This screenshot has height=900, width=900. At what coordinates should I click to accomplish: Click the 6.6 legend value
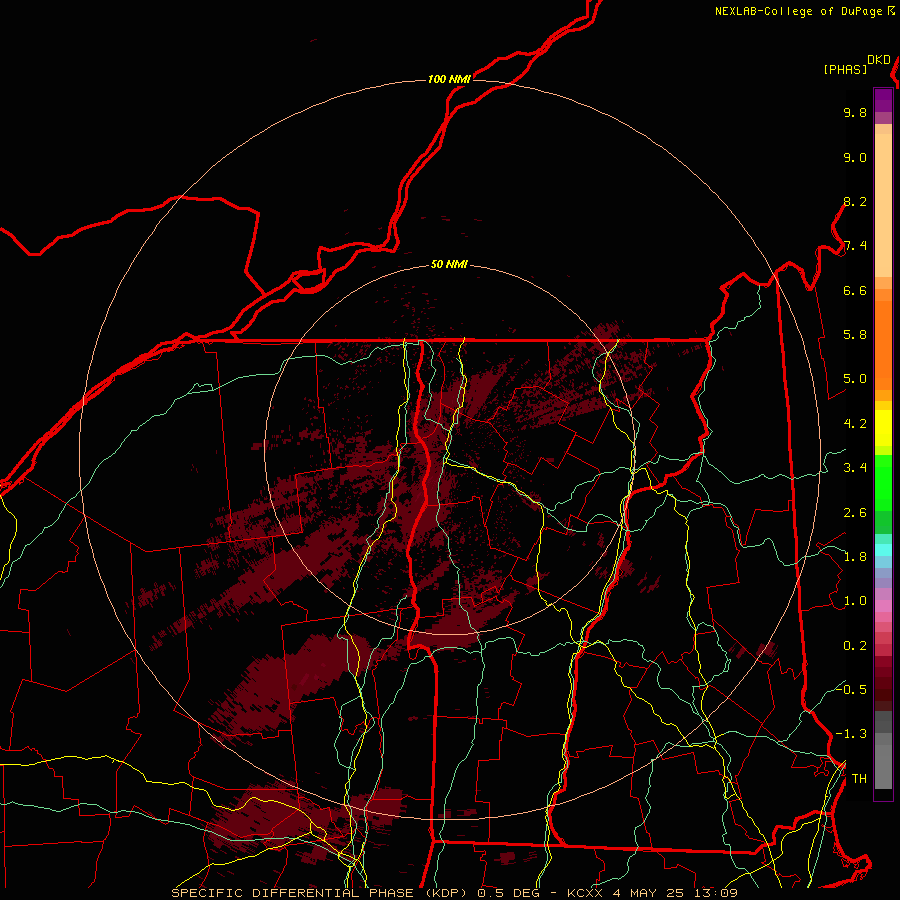click(x=855, y=290)
